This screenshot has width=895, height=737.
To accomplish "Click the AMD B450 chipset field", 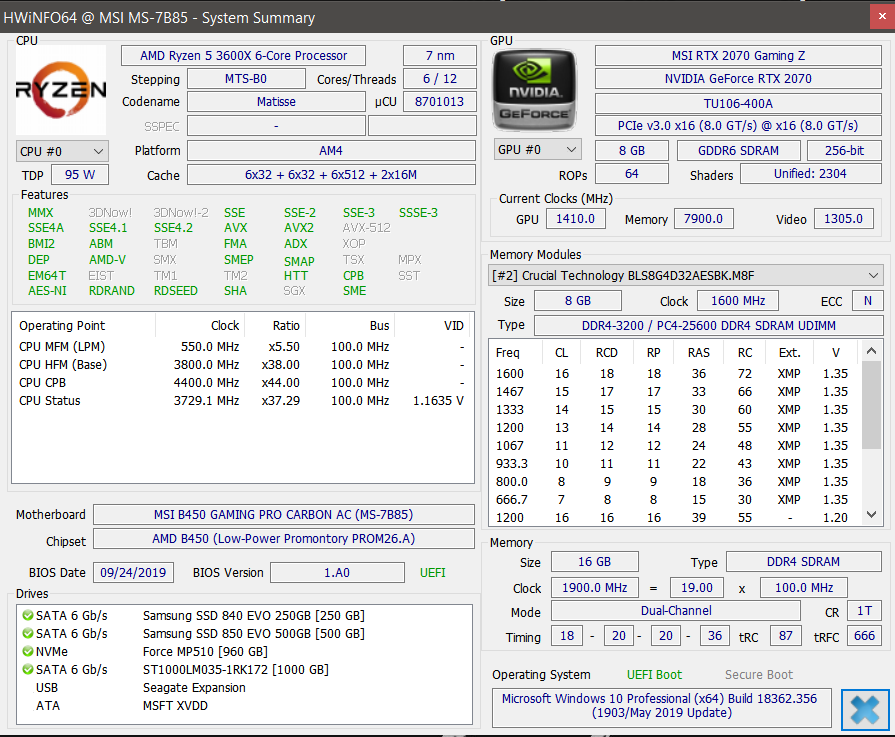I will point(284,539).
